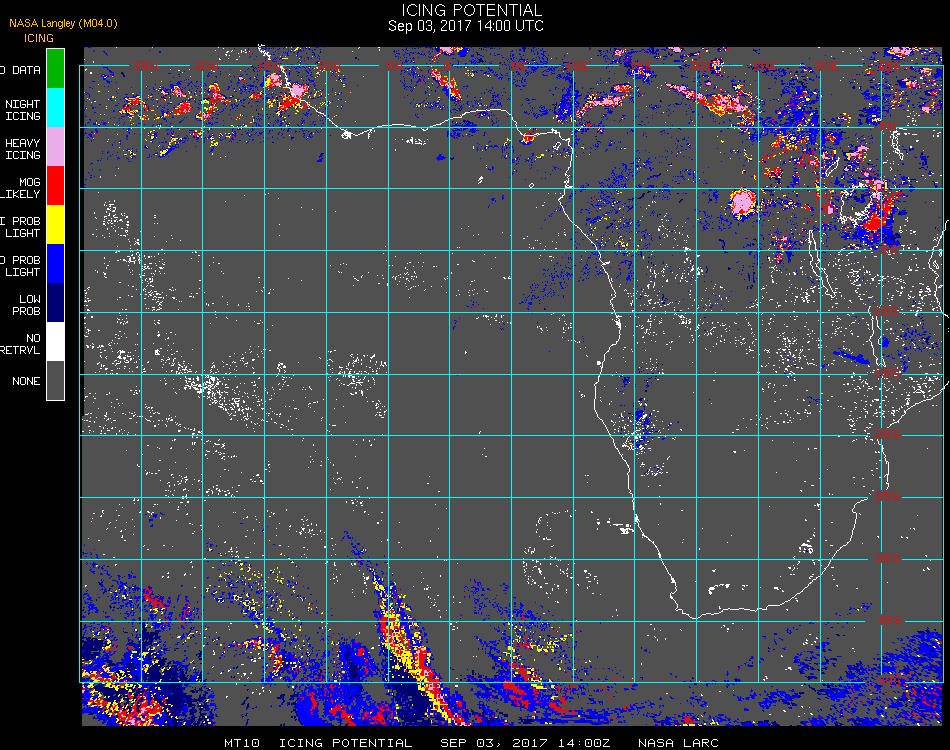950x750 pixels.
Task: Click the '25W' longitude label
Action: tap(145, 66)
